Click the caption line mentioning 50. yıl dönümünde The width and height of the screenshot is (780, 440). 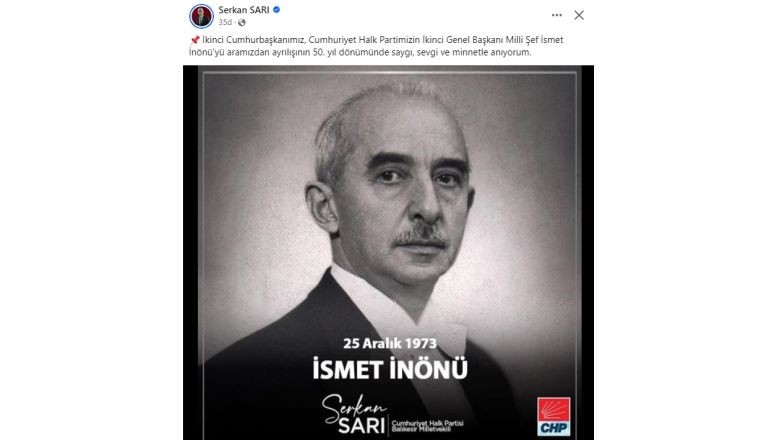360,52
